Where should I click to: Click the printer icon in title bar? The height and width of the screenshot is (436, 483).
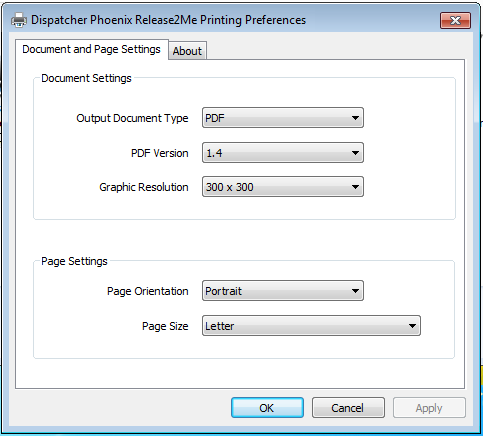pos(19,20)
